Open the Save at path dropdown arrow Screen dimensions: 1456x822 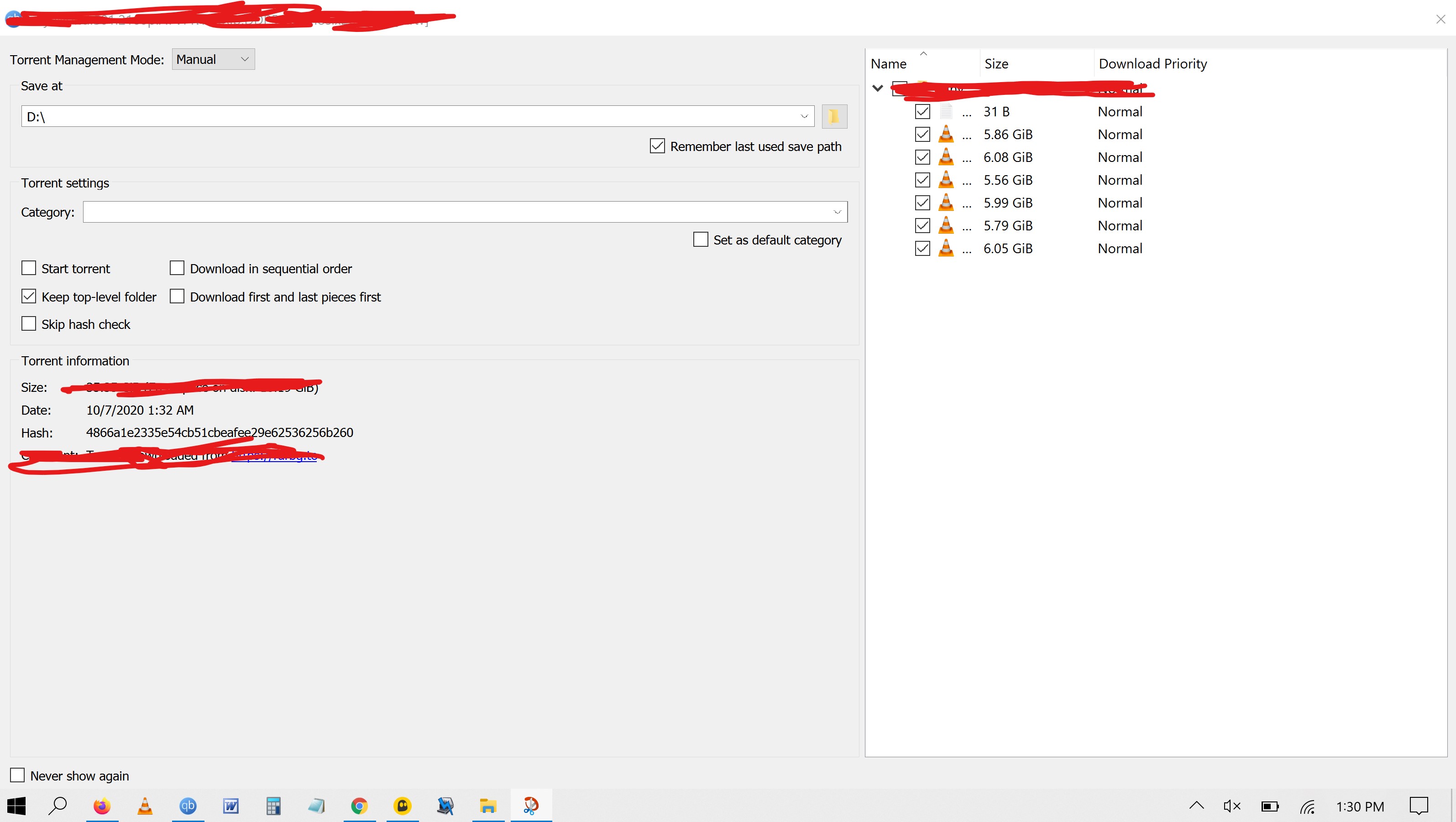click(804, 116)
